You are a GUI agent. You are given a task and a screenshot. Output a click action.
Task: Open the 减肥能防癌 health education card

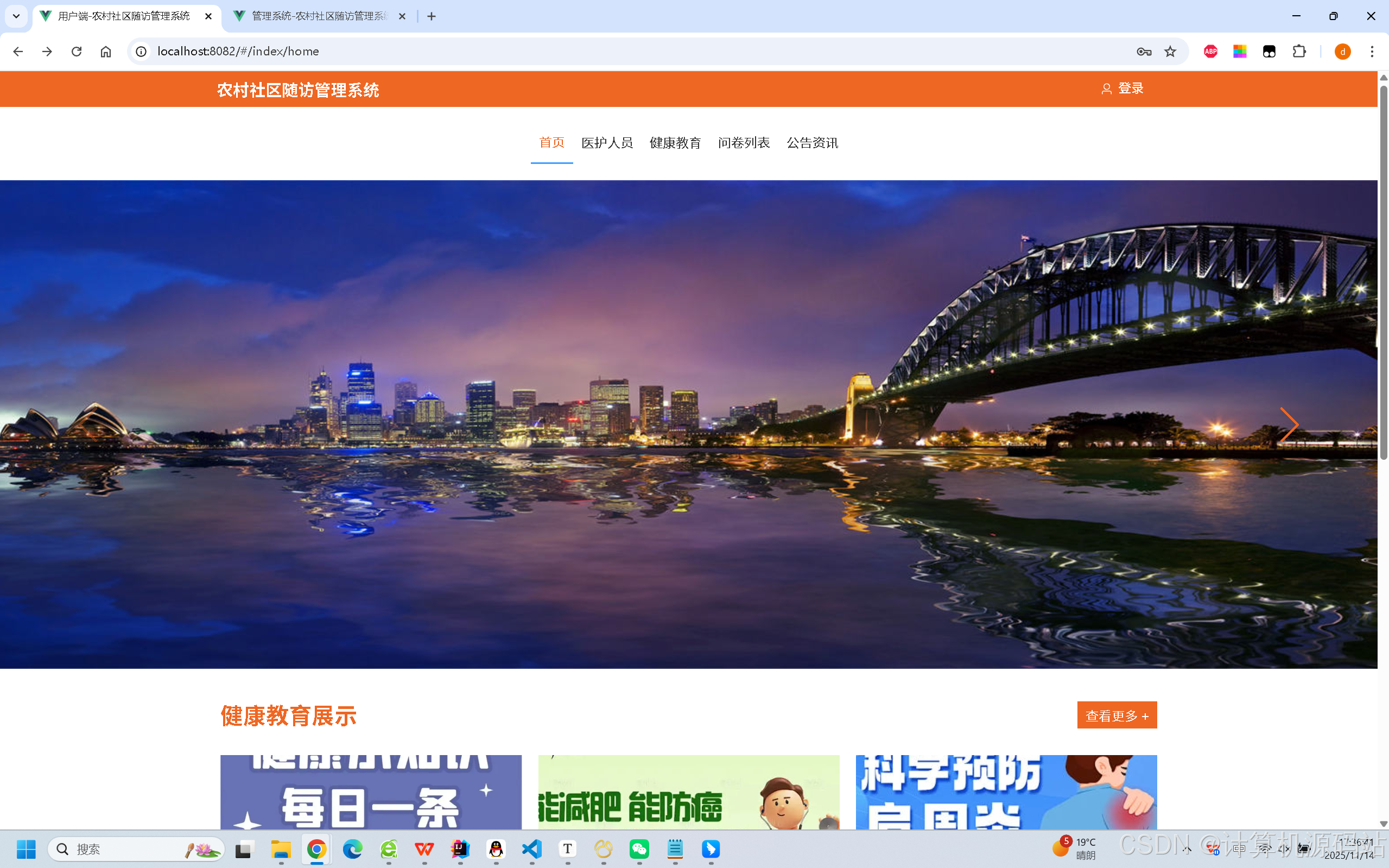tap(688, 792)
